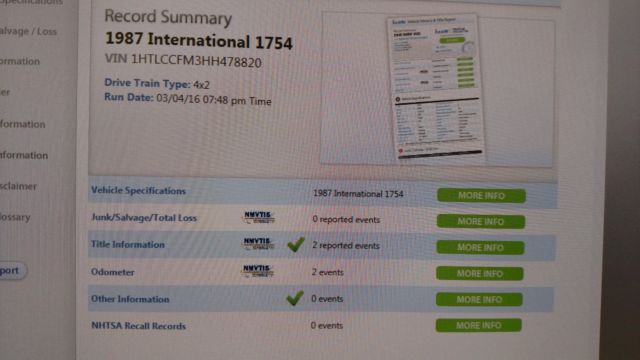Click the NHTSA Recall Records label
Image resolution: width=640 pixels, height=360 pixels.
(138, 326)
